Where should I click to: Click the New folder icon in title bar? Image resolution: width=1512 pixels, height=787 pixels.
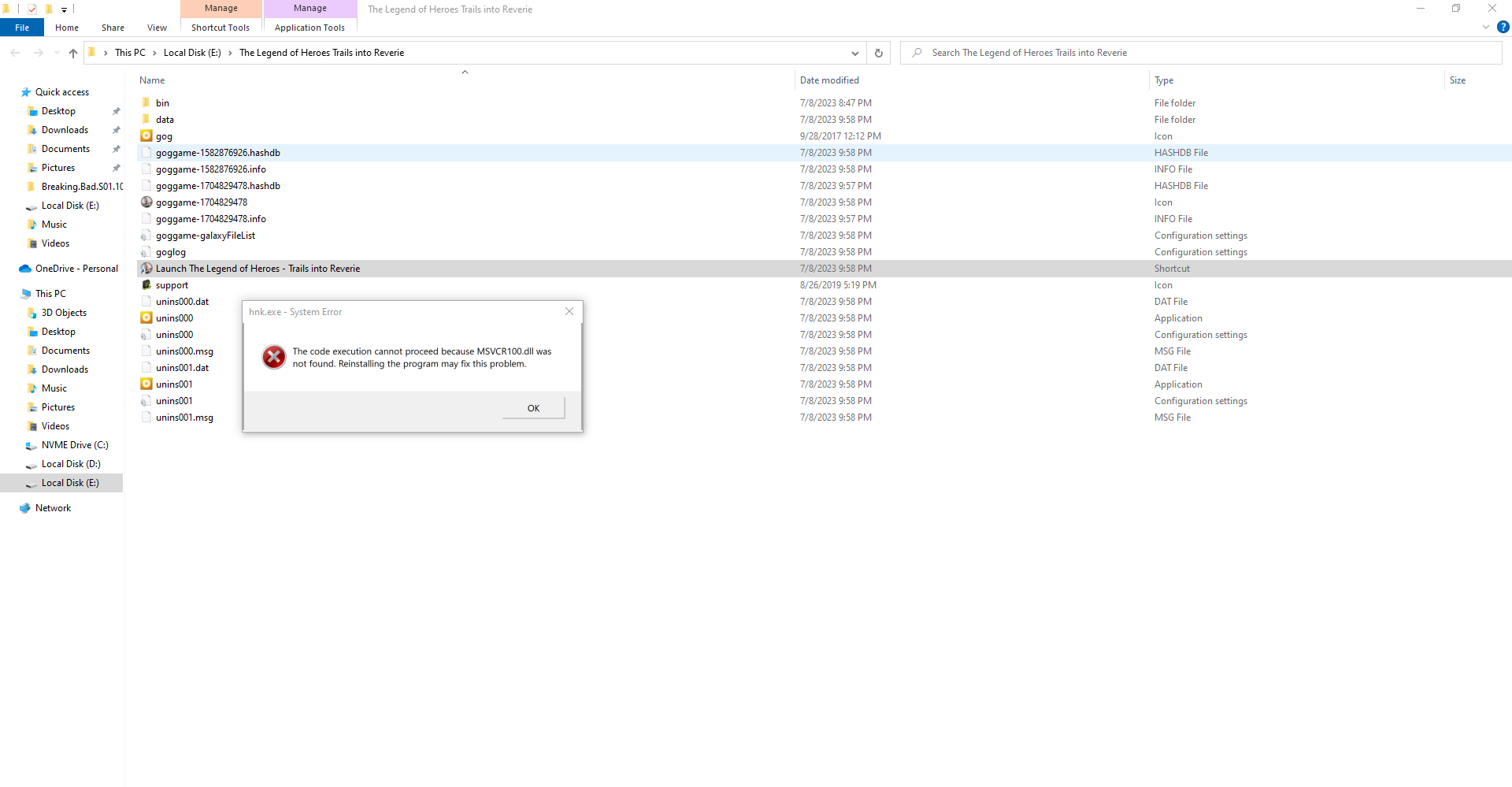(x=49, y=9)
